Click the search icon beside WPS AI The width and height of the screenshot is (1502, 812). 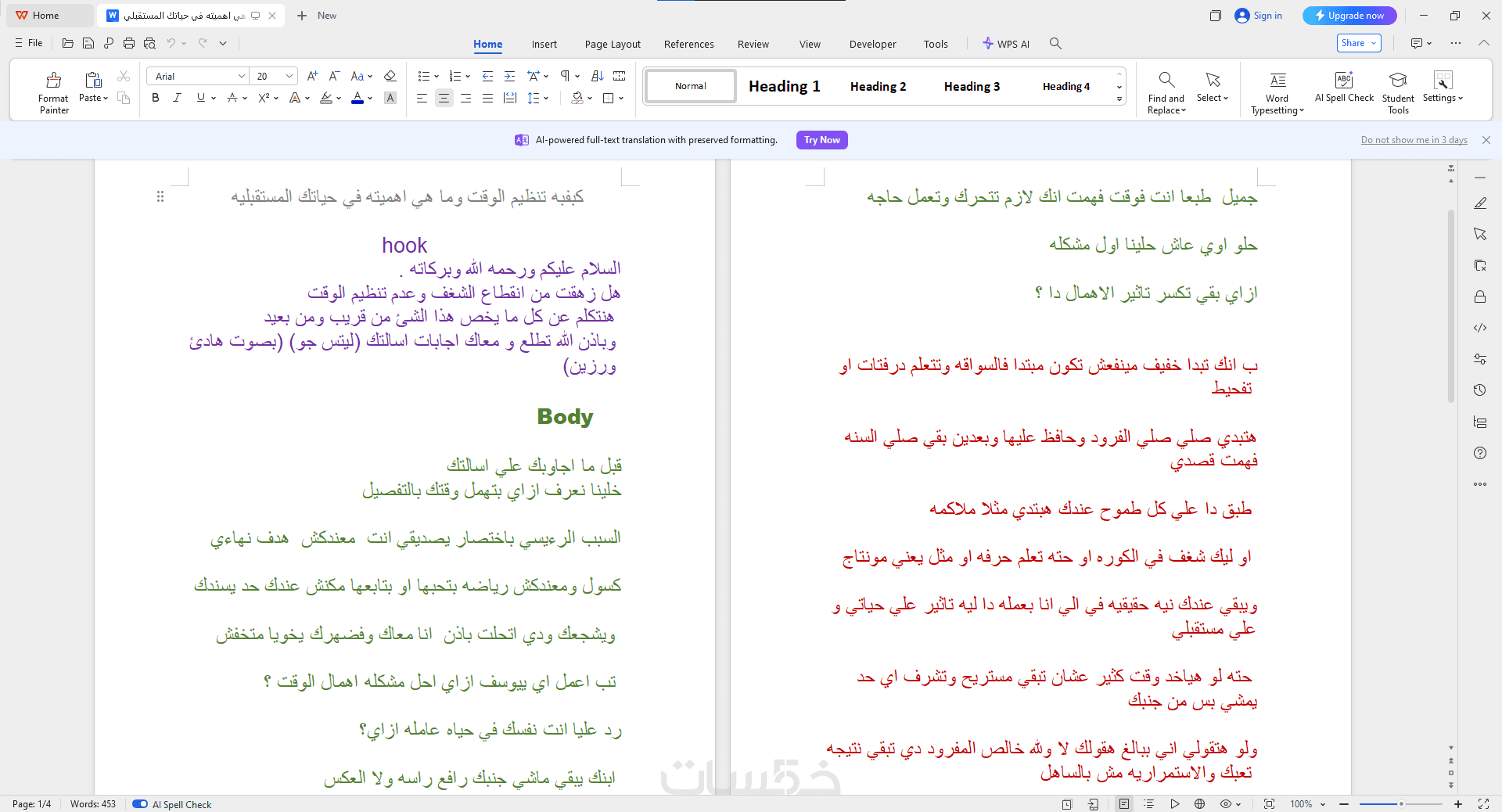(x=1055, y=44)
